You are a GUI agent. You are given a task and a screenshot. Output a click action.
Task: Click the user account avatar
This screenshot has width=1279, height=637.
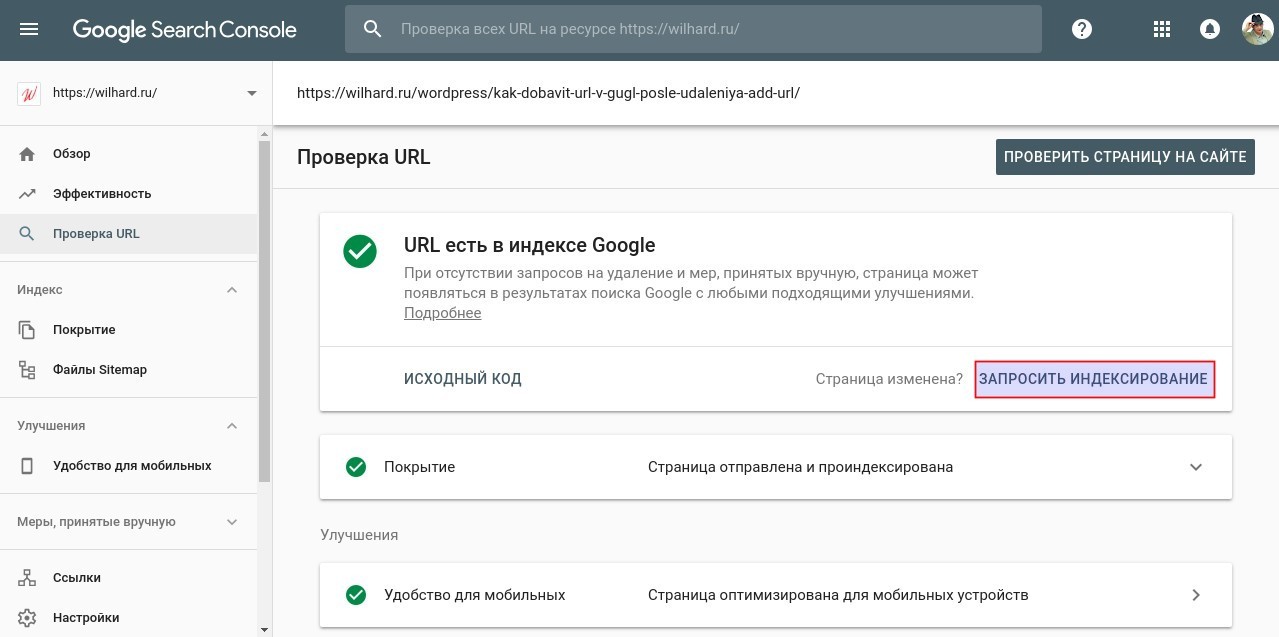[1257, 29]
